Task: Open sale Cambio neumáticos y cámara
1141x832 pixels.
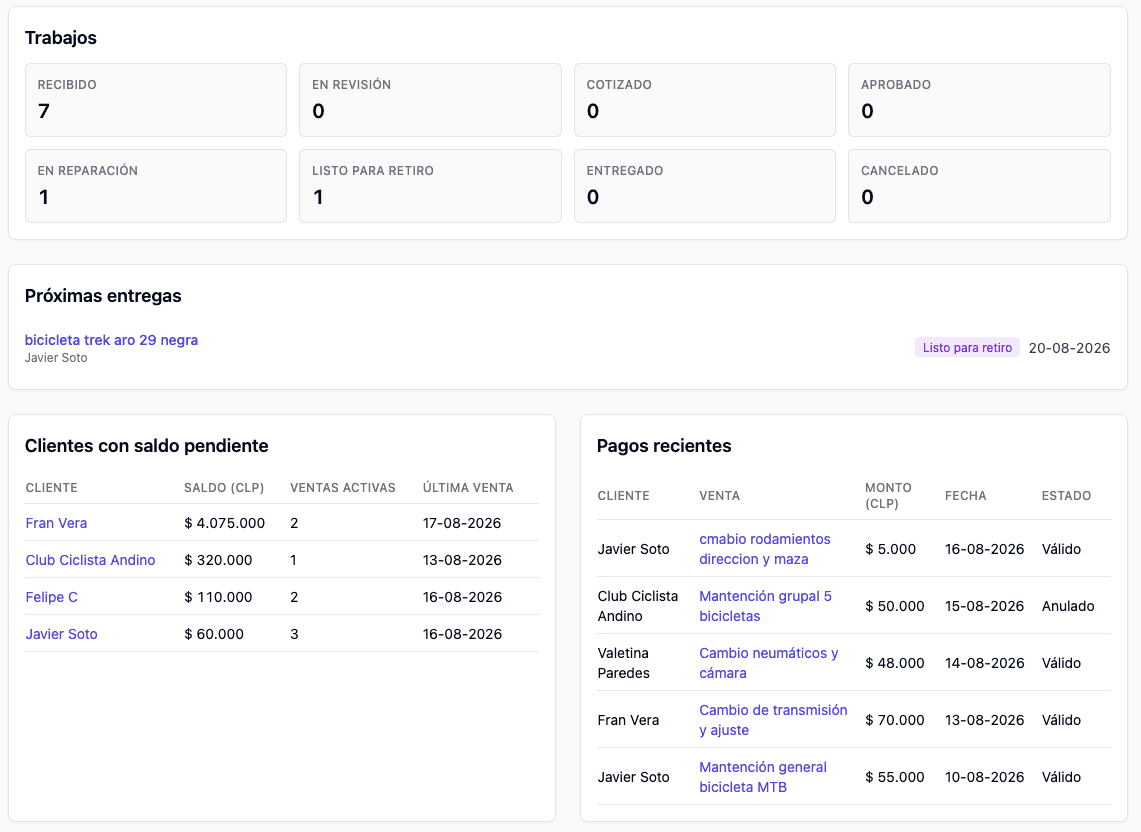Action: [x=768, y=662]
